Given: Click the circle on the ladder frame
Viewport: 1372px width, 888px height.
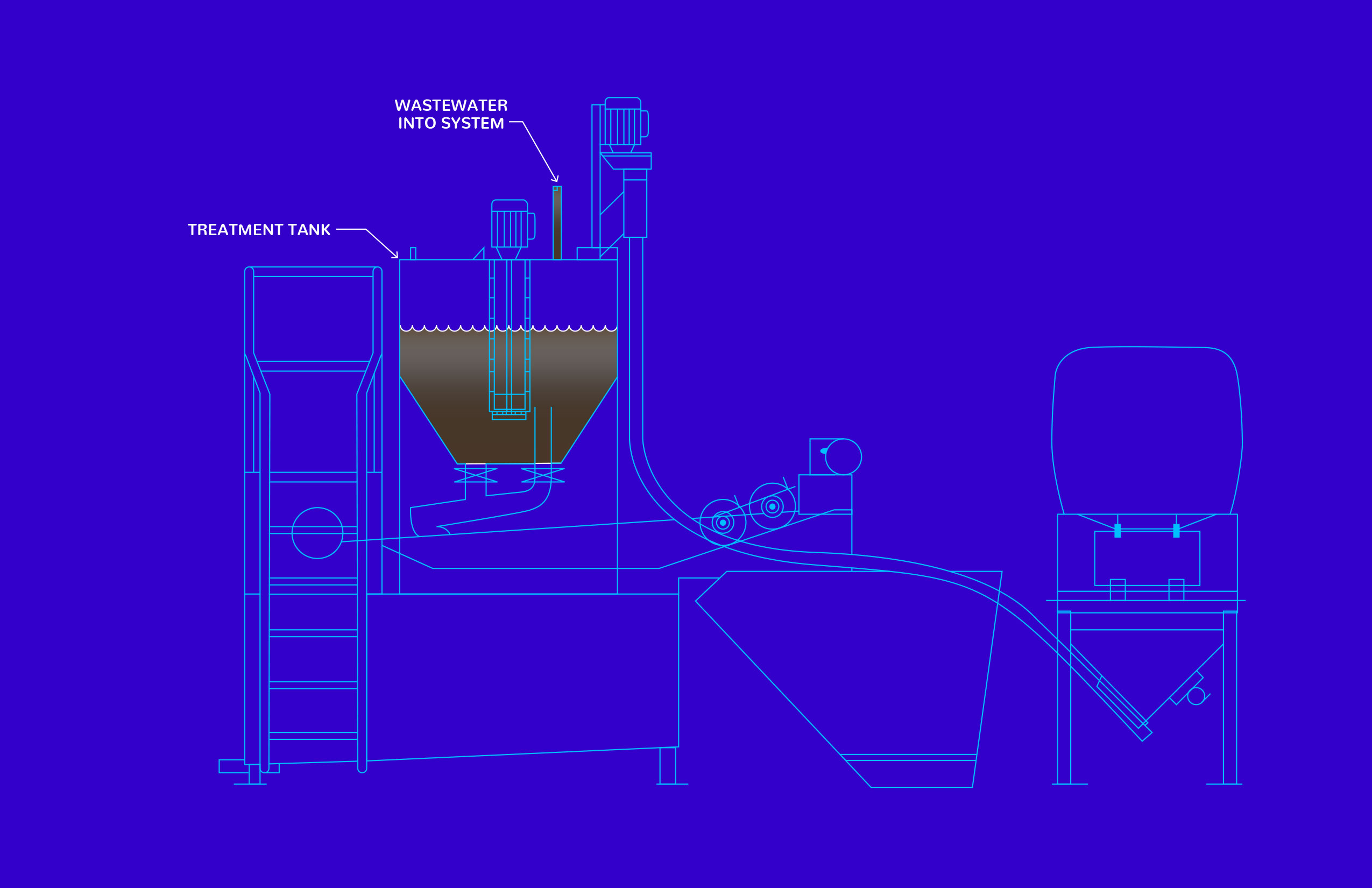Looking at the screenshot, I should pyautogui.click(x=317, y=533).
